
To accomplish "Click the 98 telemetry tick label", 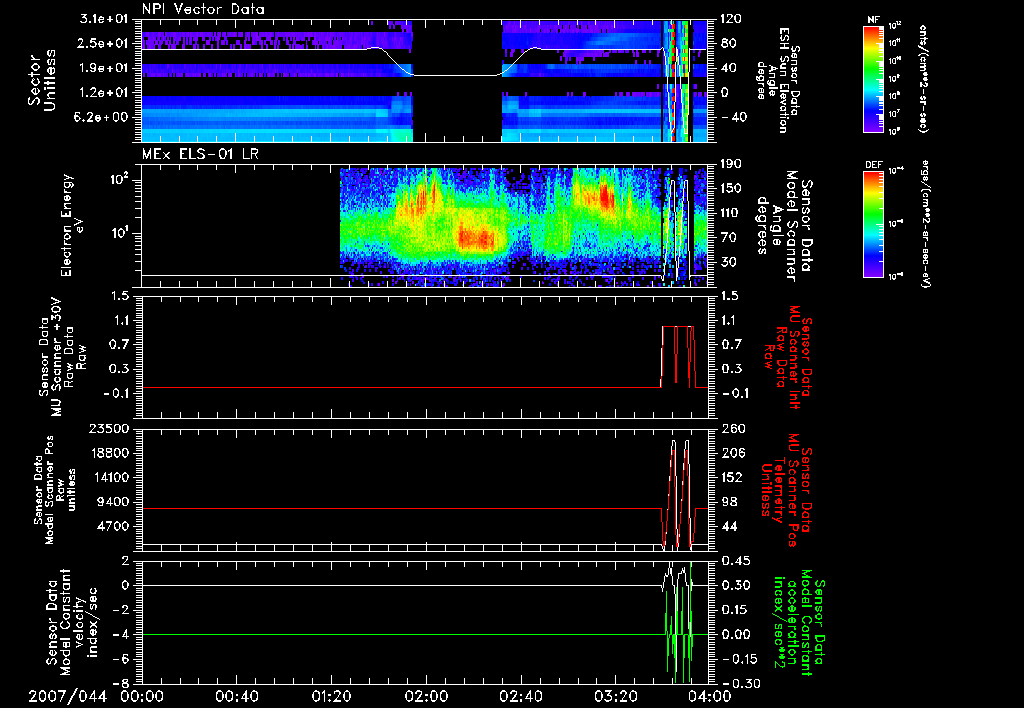I will pyautogui.click(x=729, y=502).
